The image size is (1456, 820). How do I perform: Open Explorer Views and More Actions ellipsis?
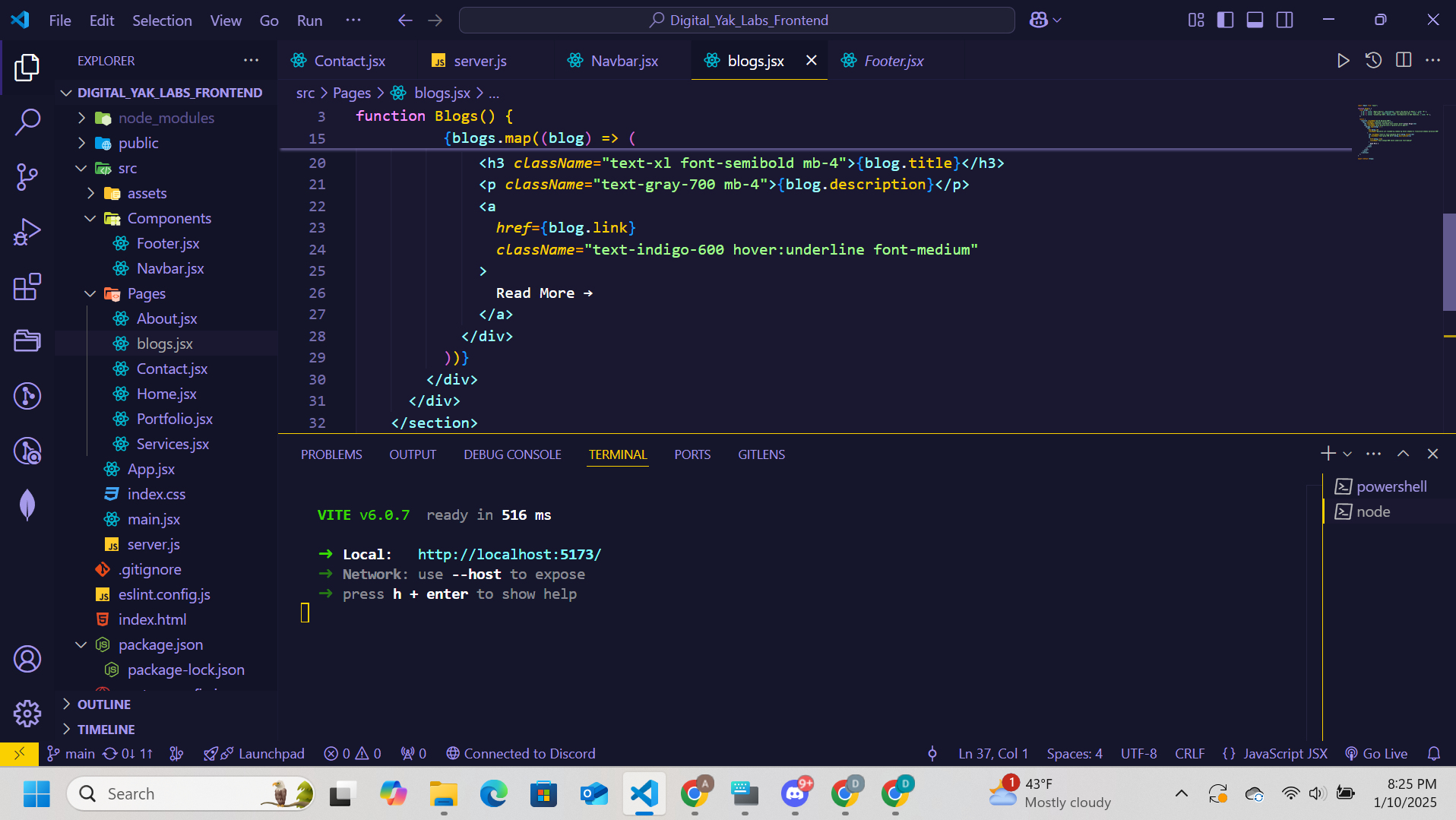click(x=252, y=61)
